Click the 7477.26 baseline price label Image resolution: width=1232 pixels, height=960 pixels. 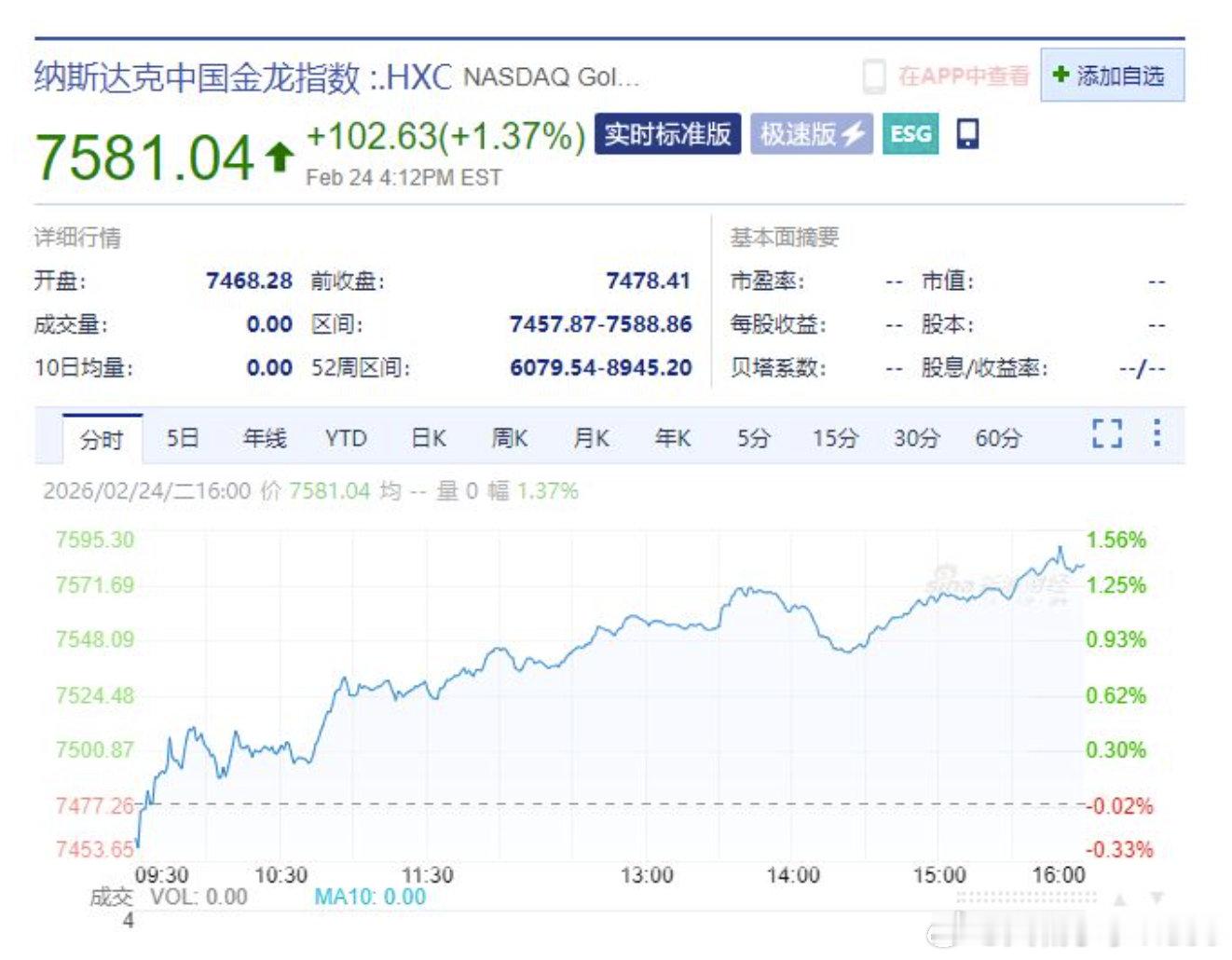95,805
